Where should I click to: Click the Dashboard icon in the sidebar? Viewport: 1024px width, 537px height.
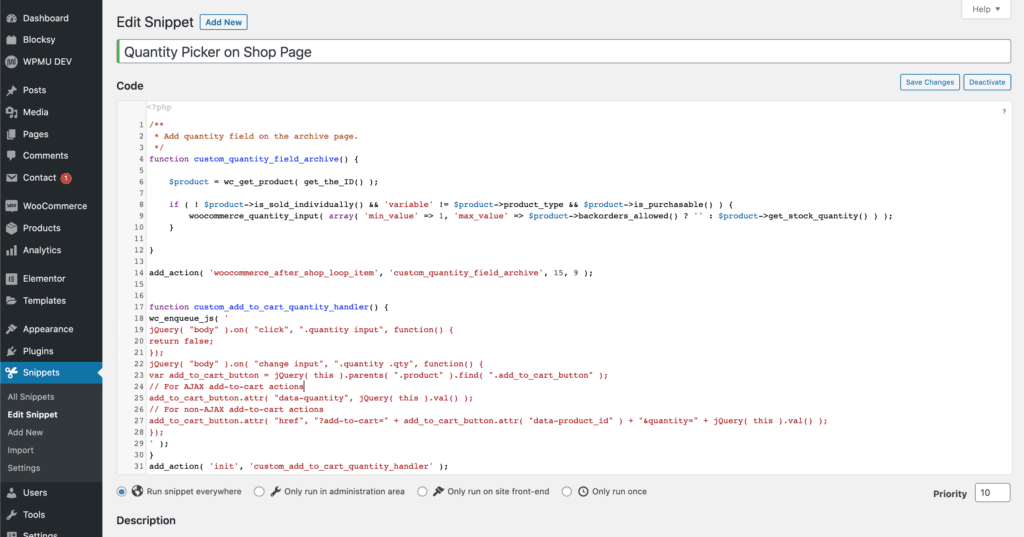point(11,18)
